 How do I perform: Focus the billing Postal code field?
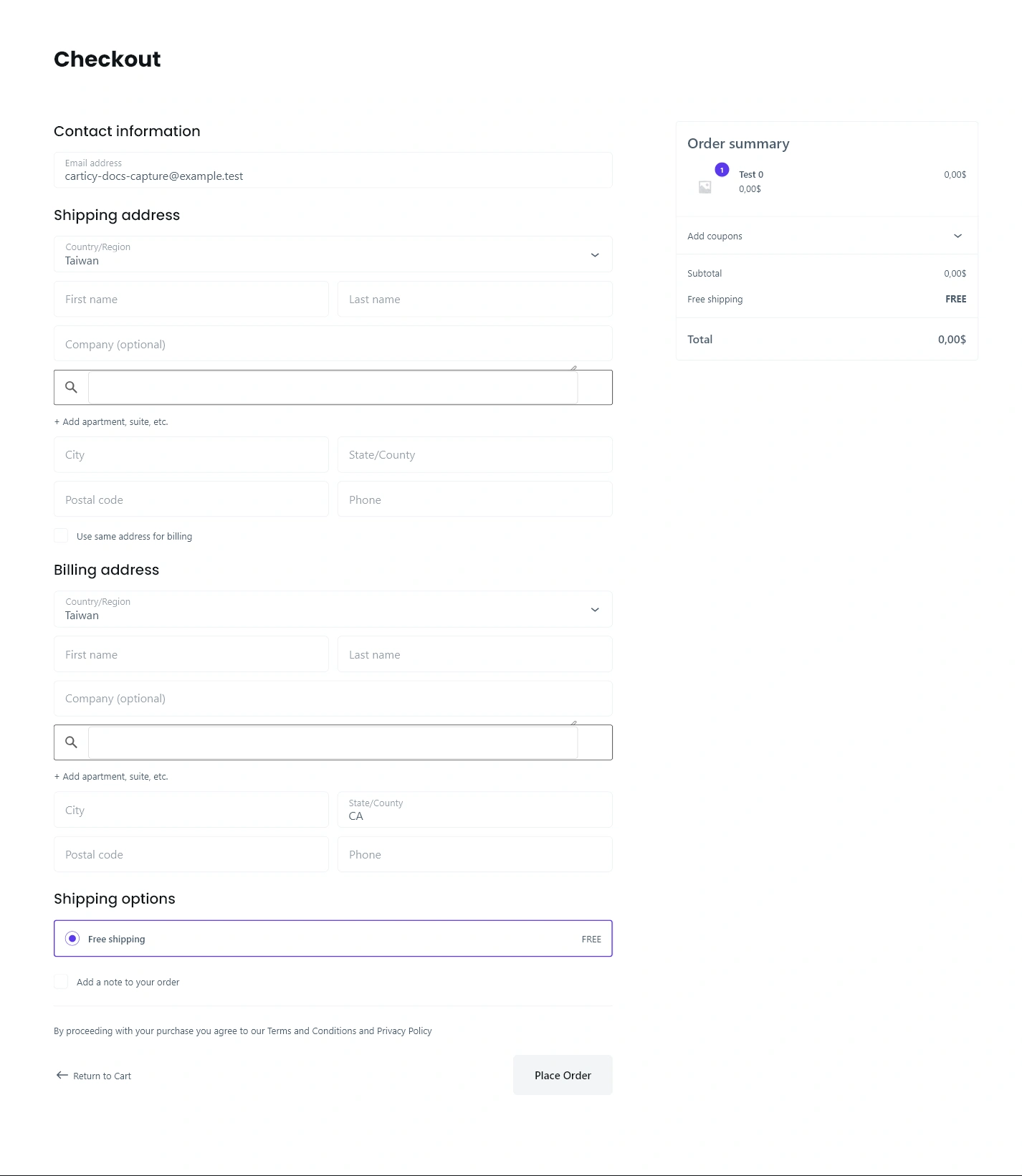click(x=191, y=854)
